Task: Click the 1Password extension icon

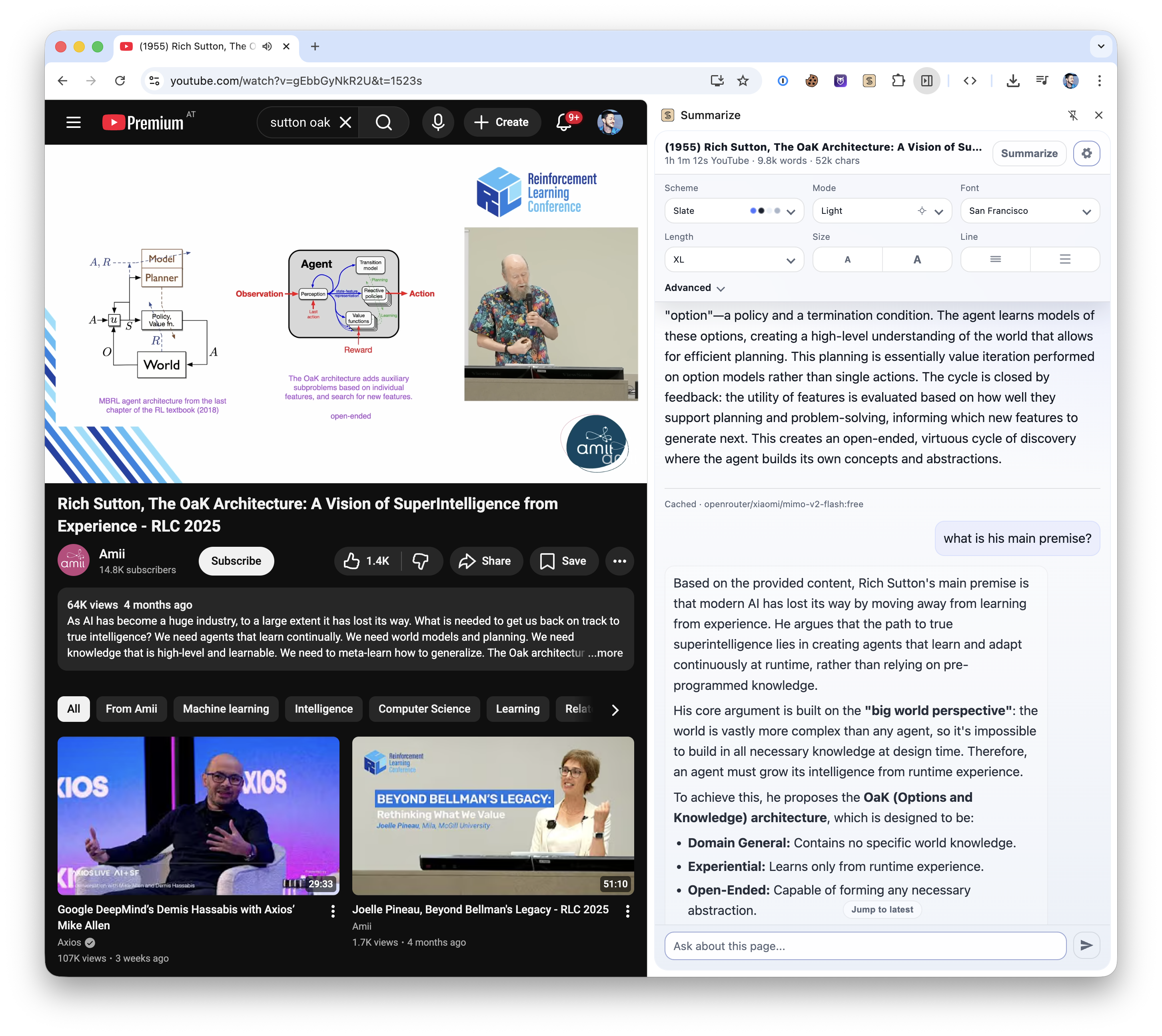Action: [782, 80]
